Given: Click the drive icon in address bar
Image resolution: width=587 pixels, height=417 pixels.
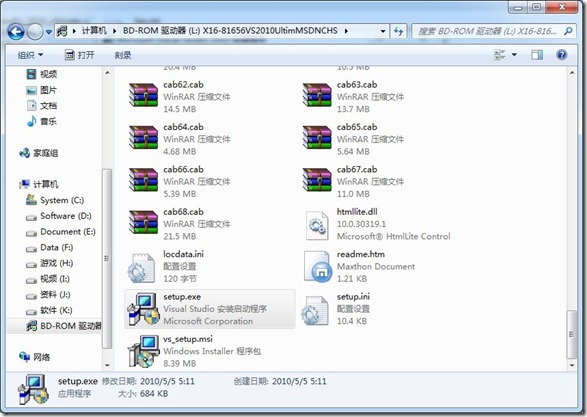Looking at the screenshot, I should coord(62,31).
